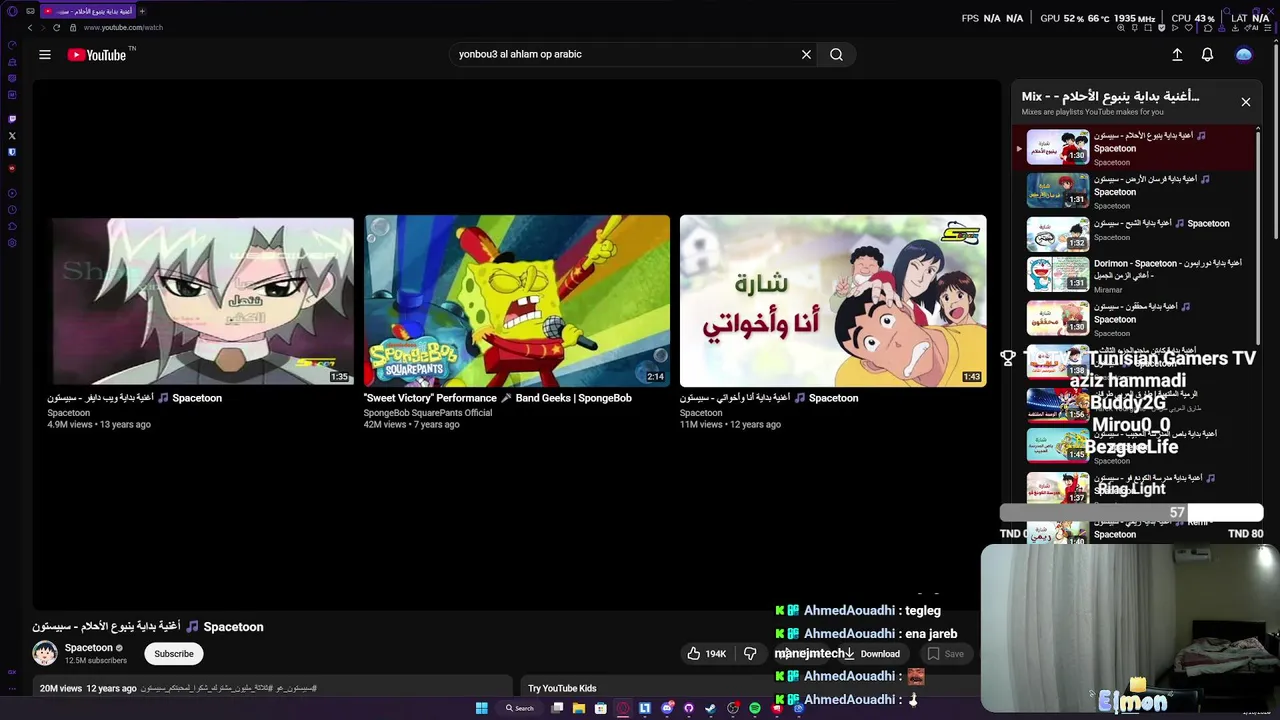The height and width of the screenshot is (720, 1280).
Task: Click the taskbar Search box
Action: pos(519,708)
